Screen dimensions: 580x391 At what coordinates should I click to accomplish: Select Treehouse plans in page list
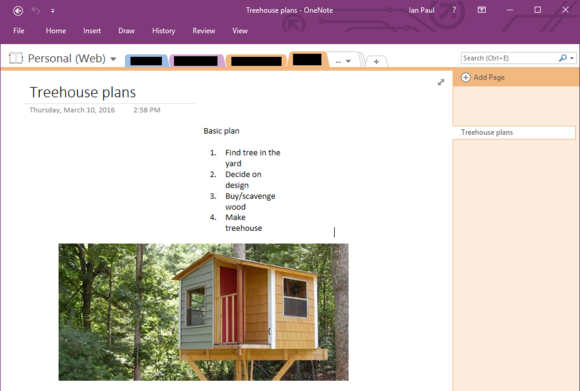point(514,132)
